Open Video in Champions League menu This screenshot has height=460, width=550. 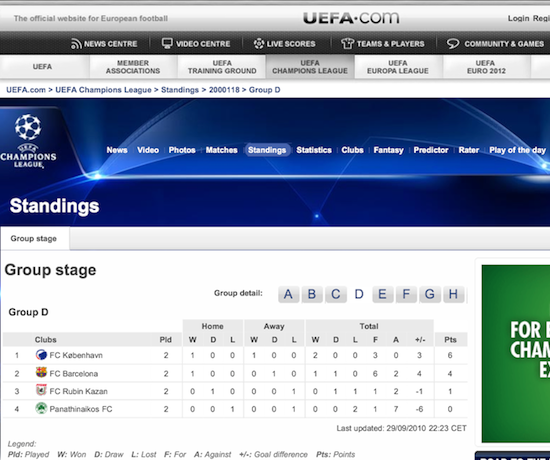148,150
